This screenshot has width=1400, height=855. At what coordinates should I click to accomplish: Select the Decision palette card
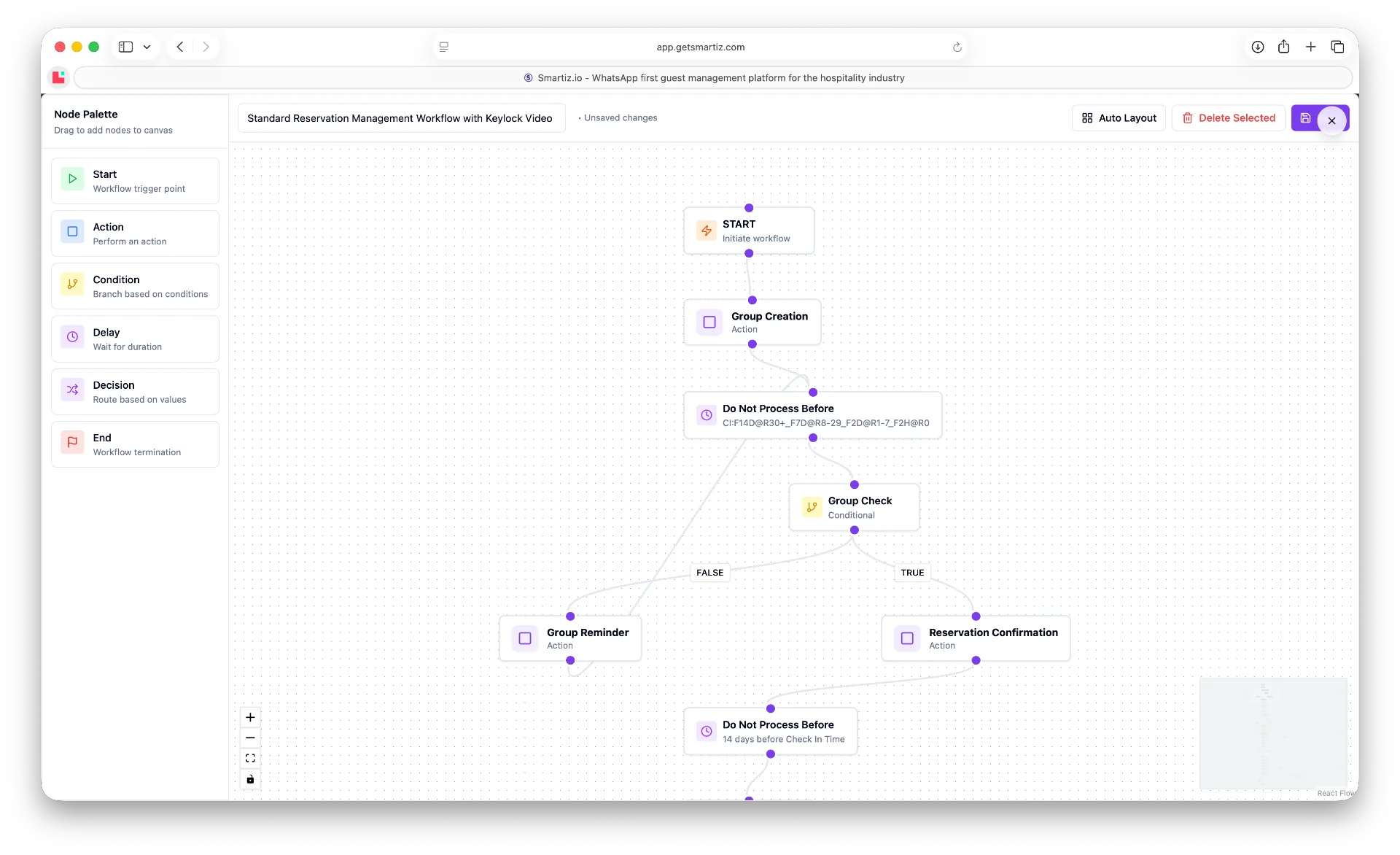click(135, 392)
